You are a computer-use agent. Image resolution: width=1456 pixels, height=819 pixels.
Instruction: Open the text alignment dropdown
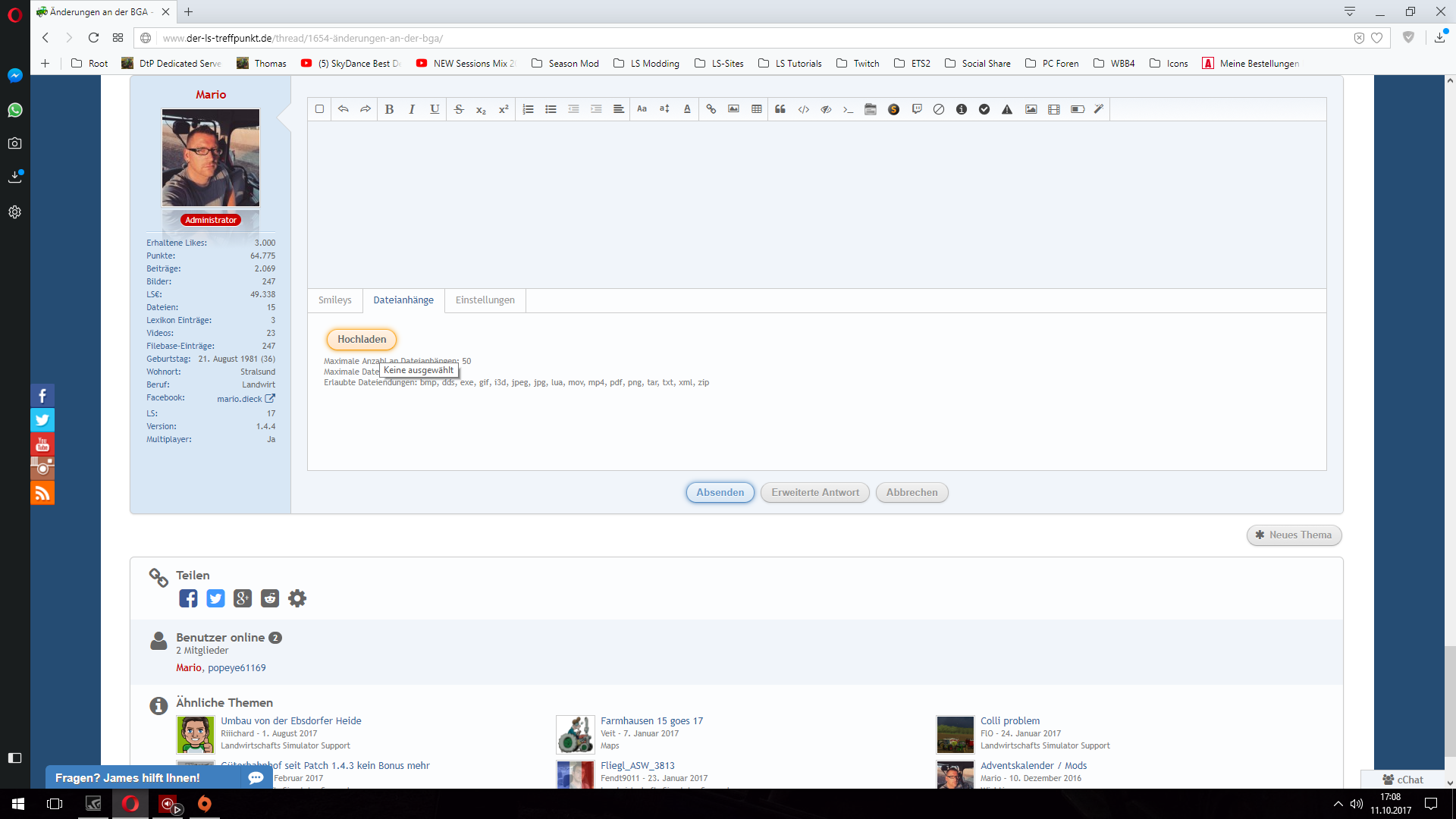tap(618, 109)
